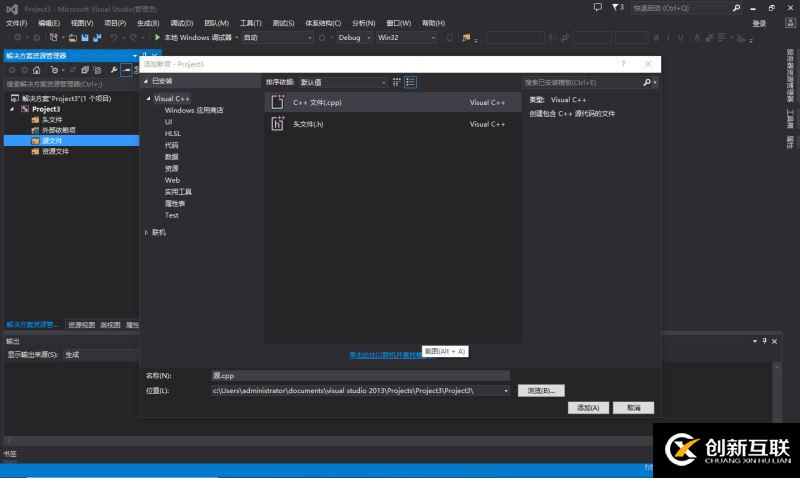Open the 生成(B) menu
This screenshot has width=800, height=478.
point(148,23)
